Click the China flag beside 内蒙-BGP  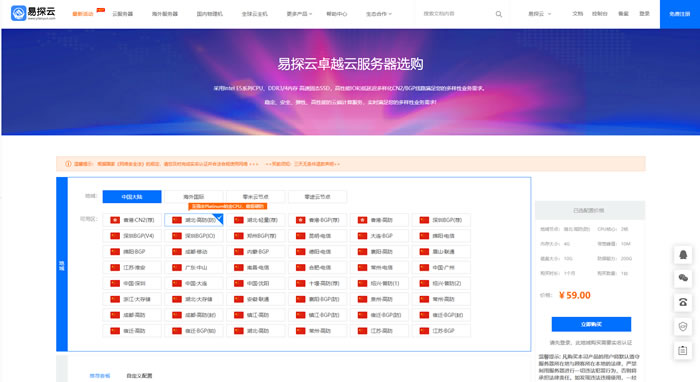[x=239, y=252]
